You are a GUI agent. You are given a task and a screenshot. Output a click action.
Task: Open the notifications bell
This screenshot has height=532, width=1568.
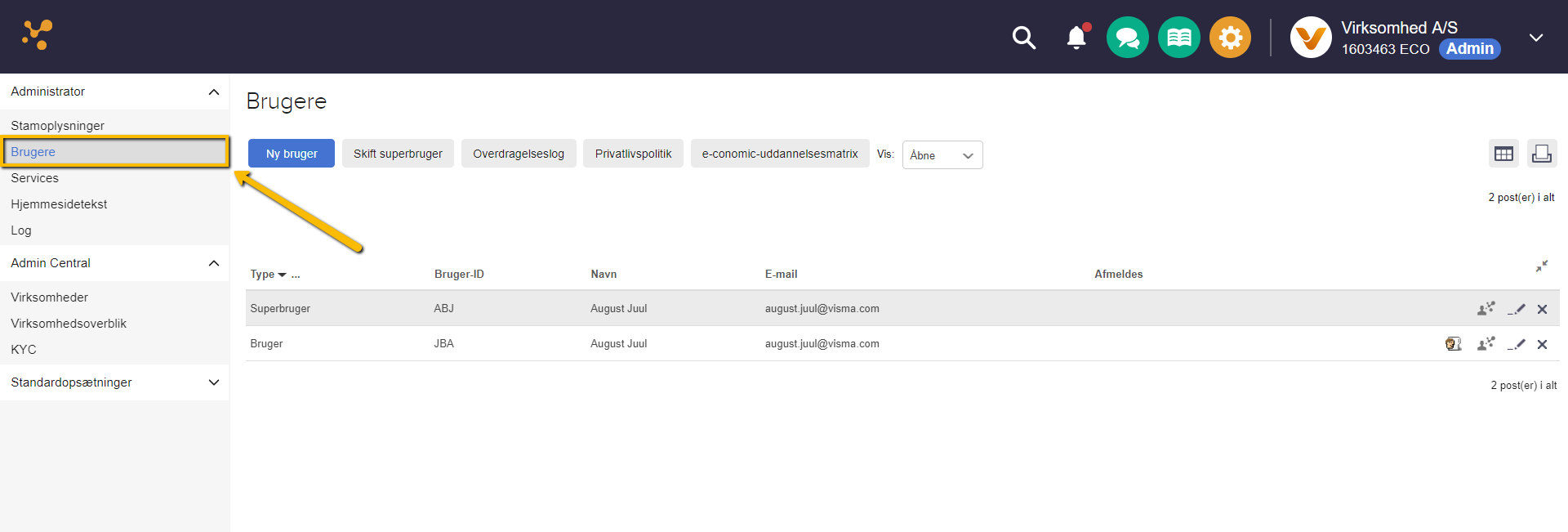[x=1076, y=38]
